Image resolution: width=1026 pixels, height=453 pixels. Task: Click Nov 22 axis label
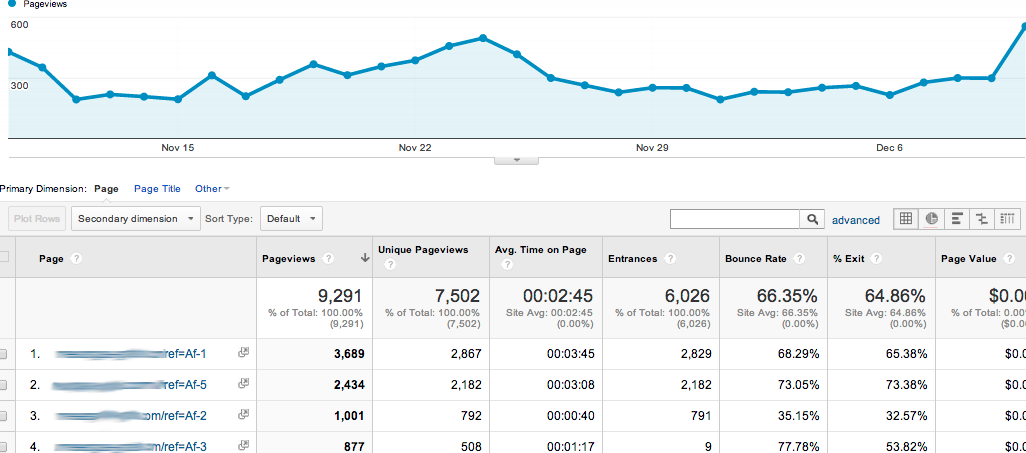[415, 148]
